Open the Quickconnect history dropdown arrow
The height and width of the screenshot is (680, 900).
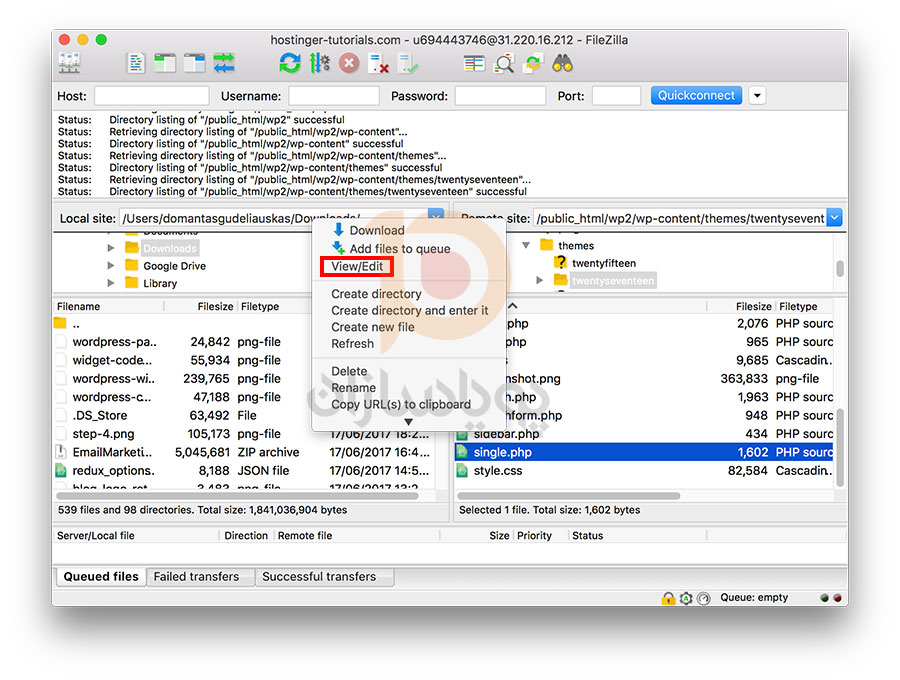(x=757, y=96)
